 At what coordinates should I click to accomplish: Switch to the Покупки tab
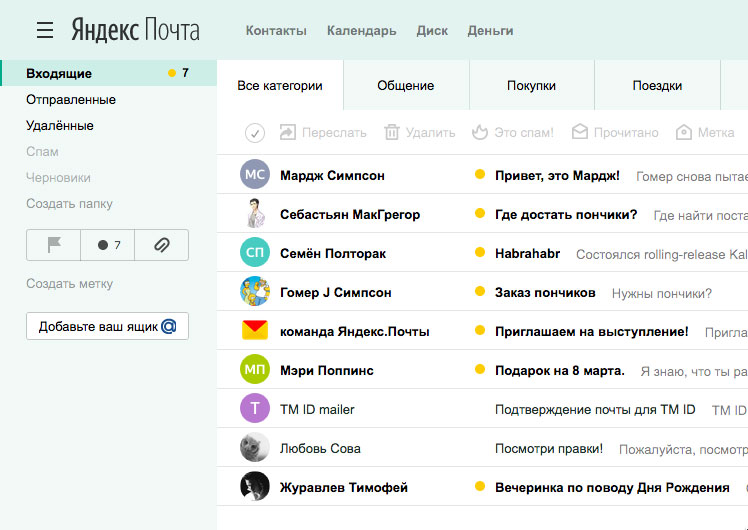pos(531,85)
